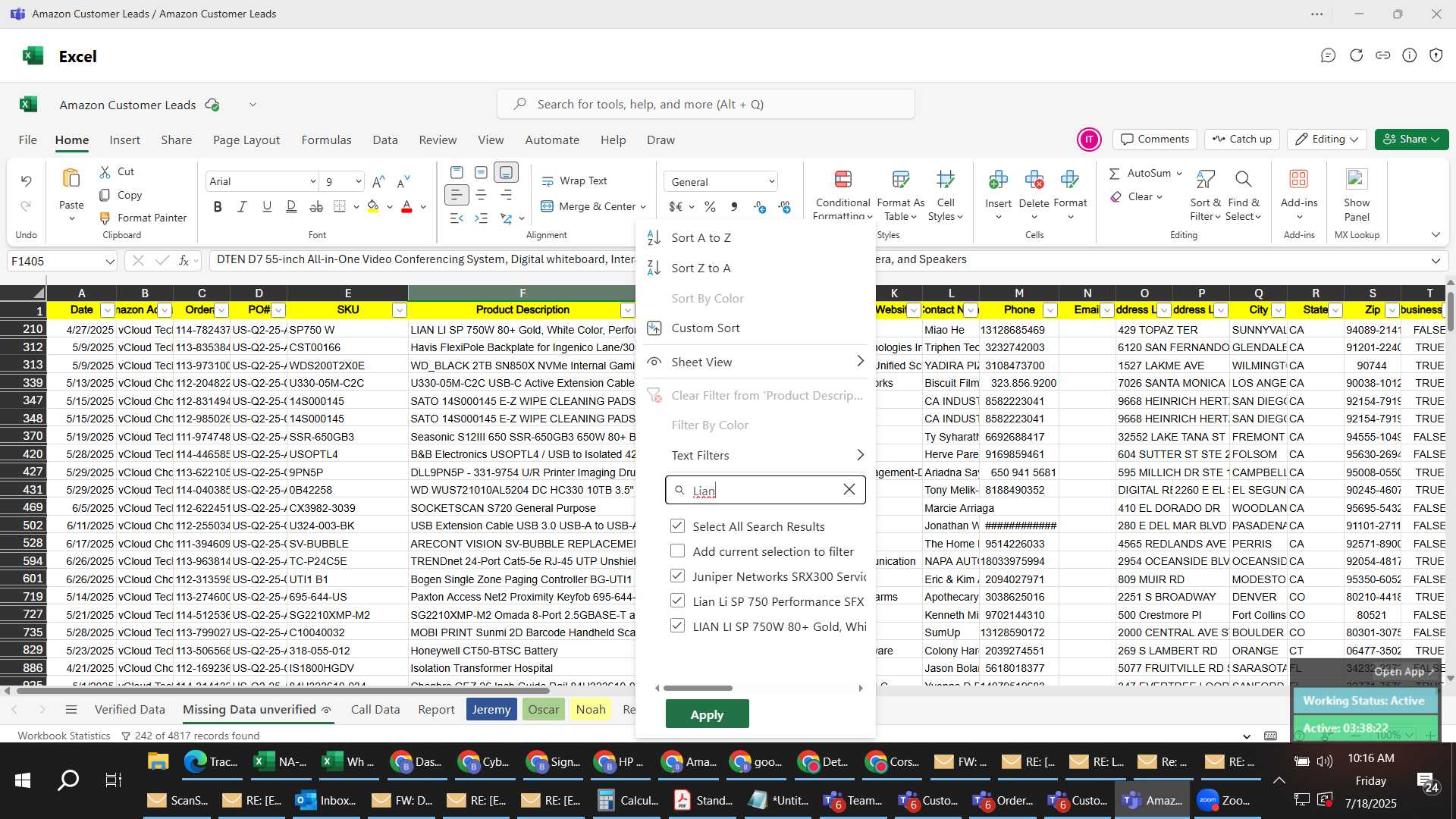Apply strikethrough formatting

(316, 207)
